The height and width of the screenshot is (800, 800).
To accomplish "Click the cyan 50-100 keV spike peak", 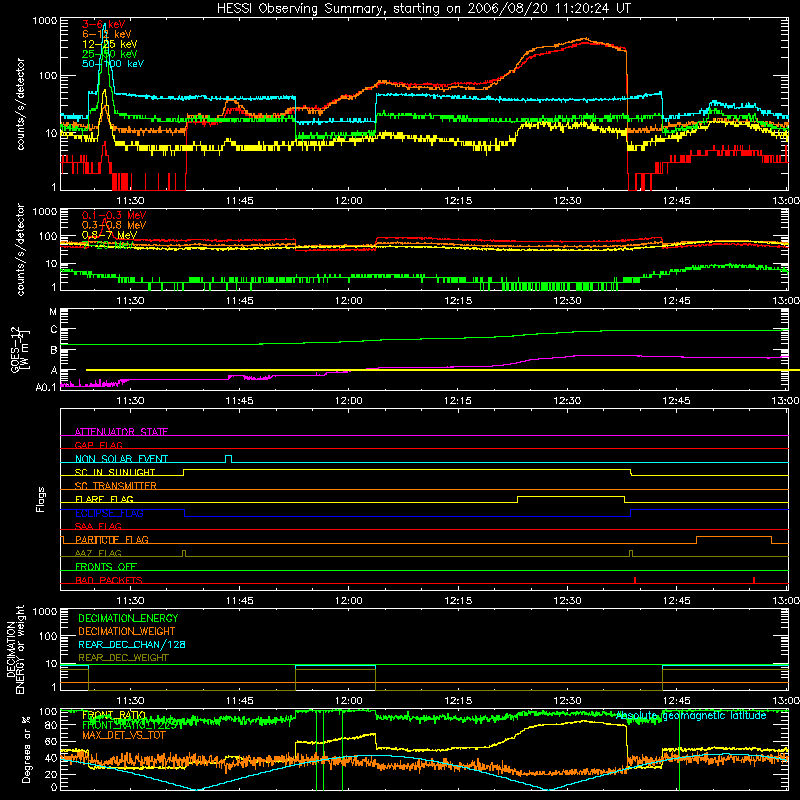I will pyautogui.click(x=105, y=24).
